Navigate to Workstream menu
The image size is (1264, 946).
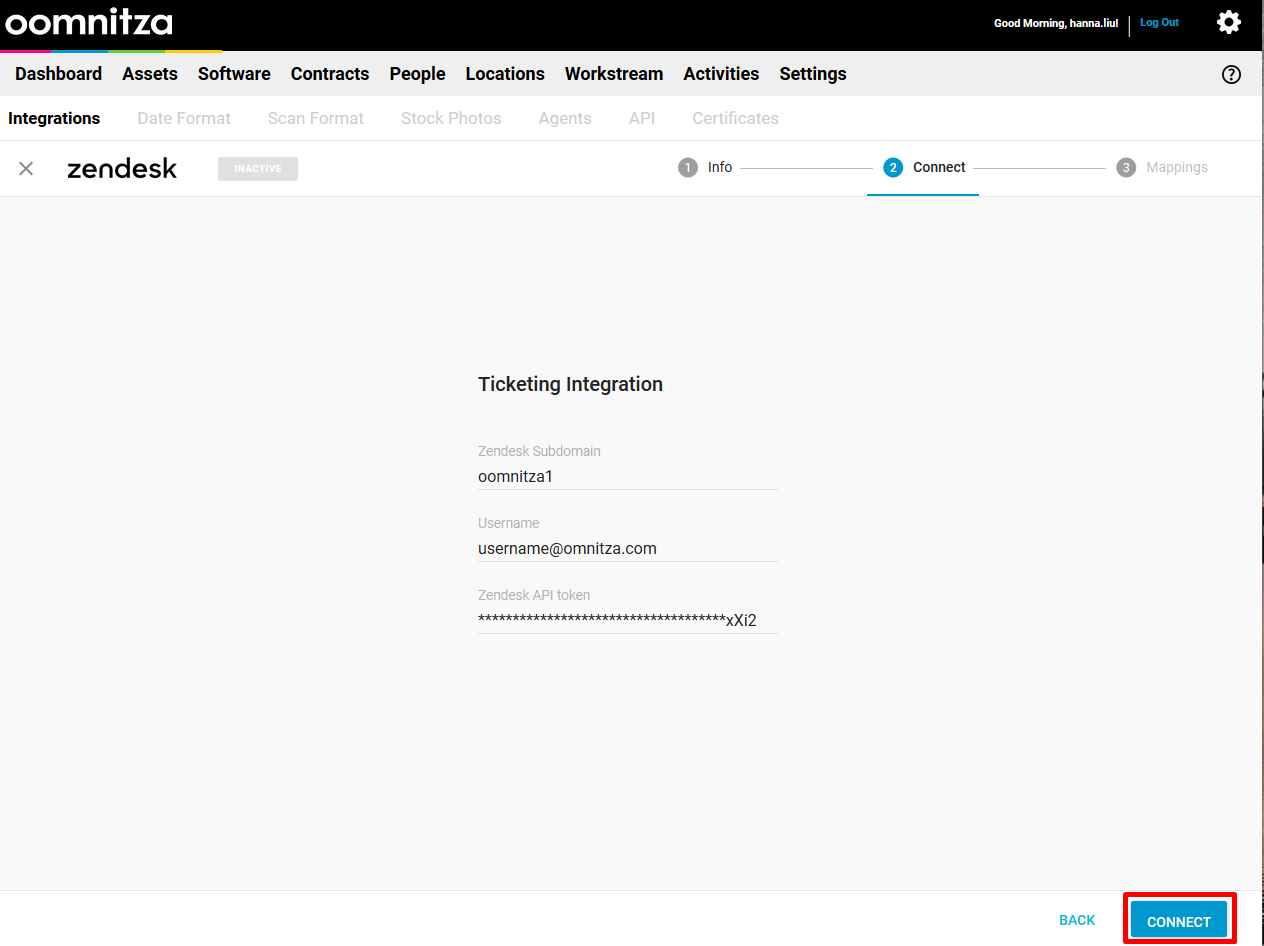pos(614,74)
